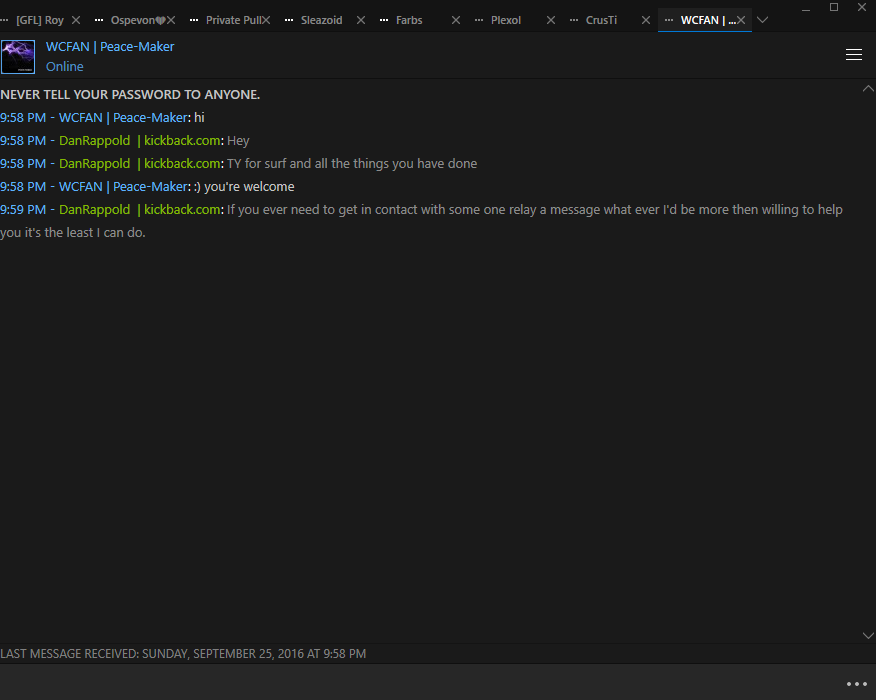Close the Farbs chat tab
Viewport: 876px width, 700px height.
pos(456,20)
